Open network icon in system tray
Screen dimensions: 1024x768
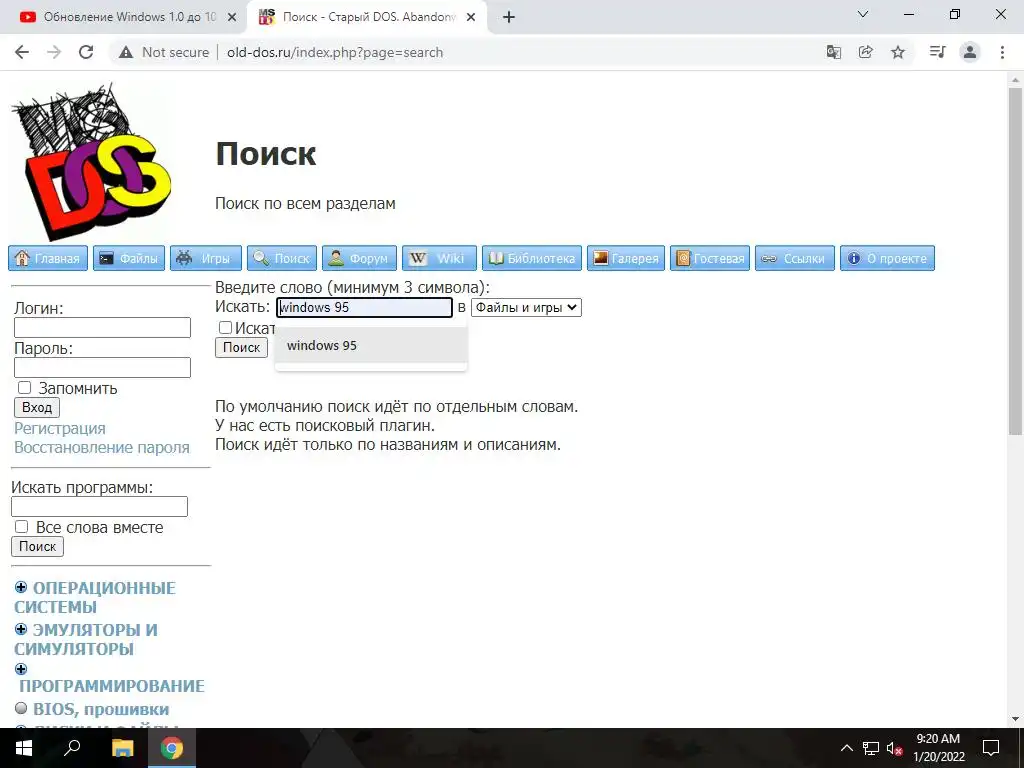[871, 748]
